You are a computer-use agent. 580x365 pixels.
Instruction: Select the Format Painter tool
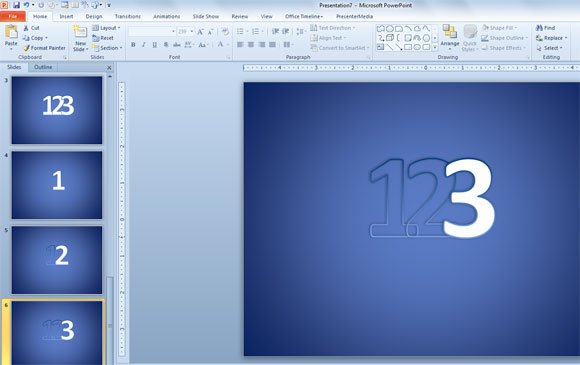tap(44, 48)
